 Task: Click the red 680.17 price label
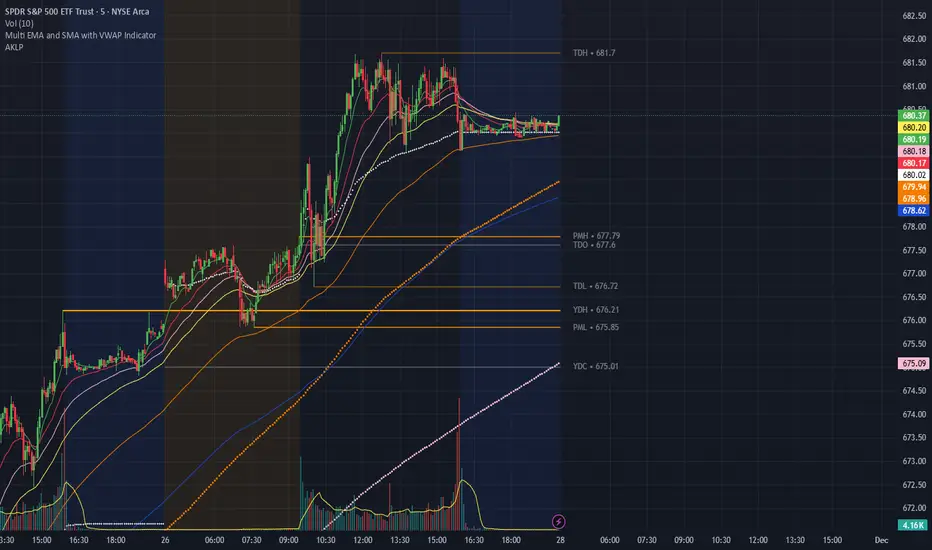point(913,163)
